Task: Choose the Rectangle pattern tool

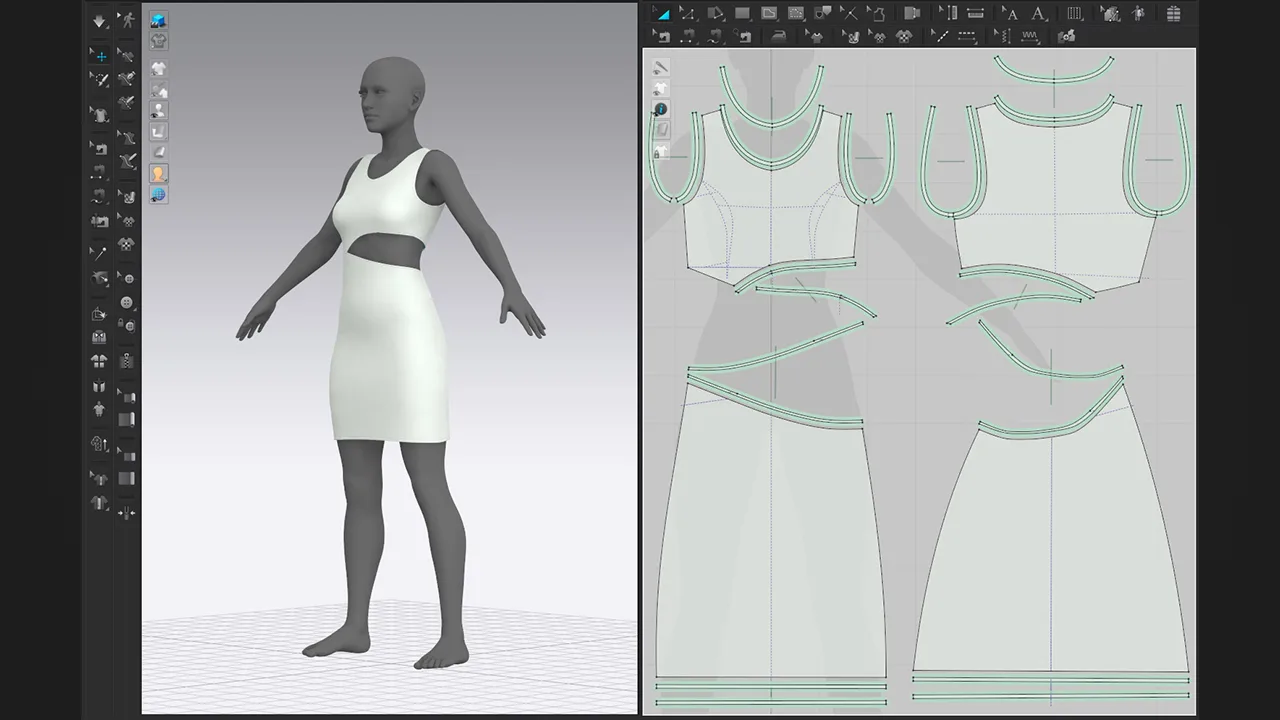Action: [x=742, y=14]
